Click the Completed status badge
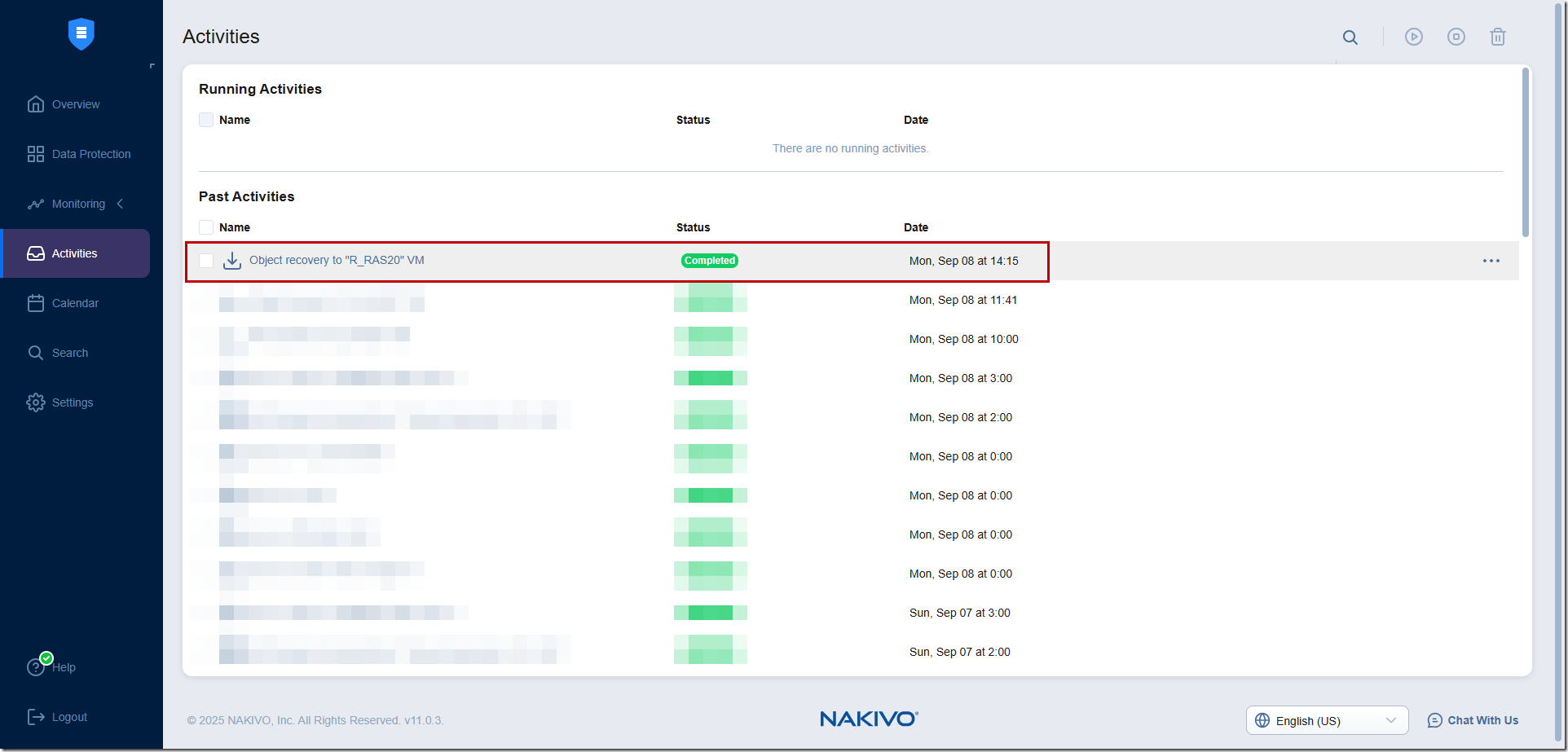1568x752 pixels. coord(710,261)
